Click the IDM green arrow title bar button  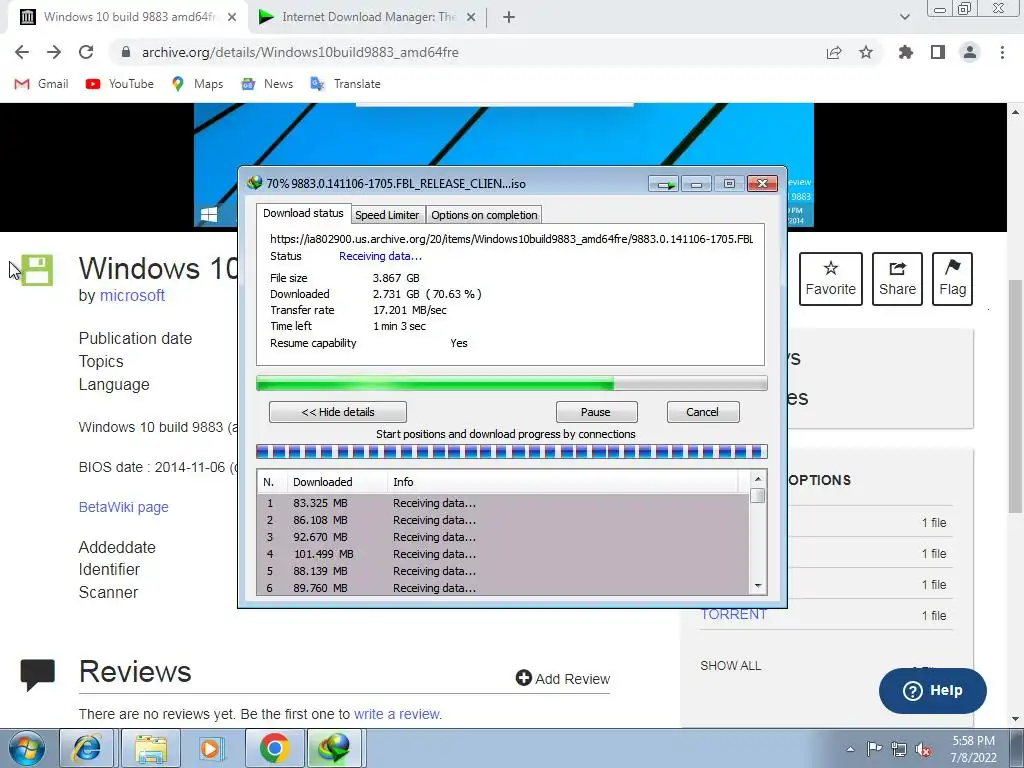[x=664, y=184]
